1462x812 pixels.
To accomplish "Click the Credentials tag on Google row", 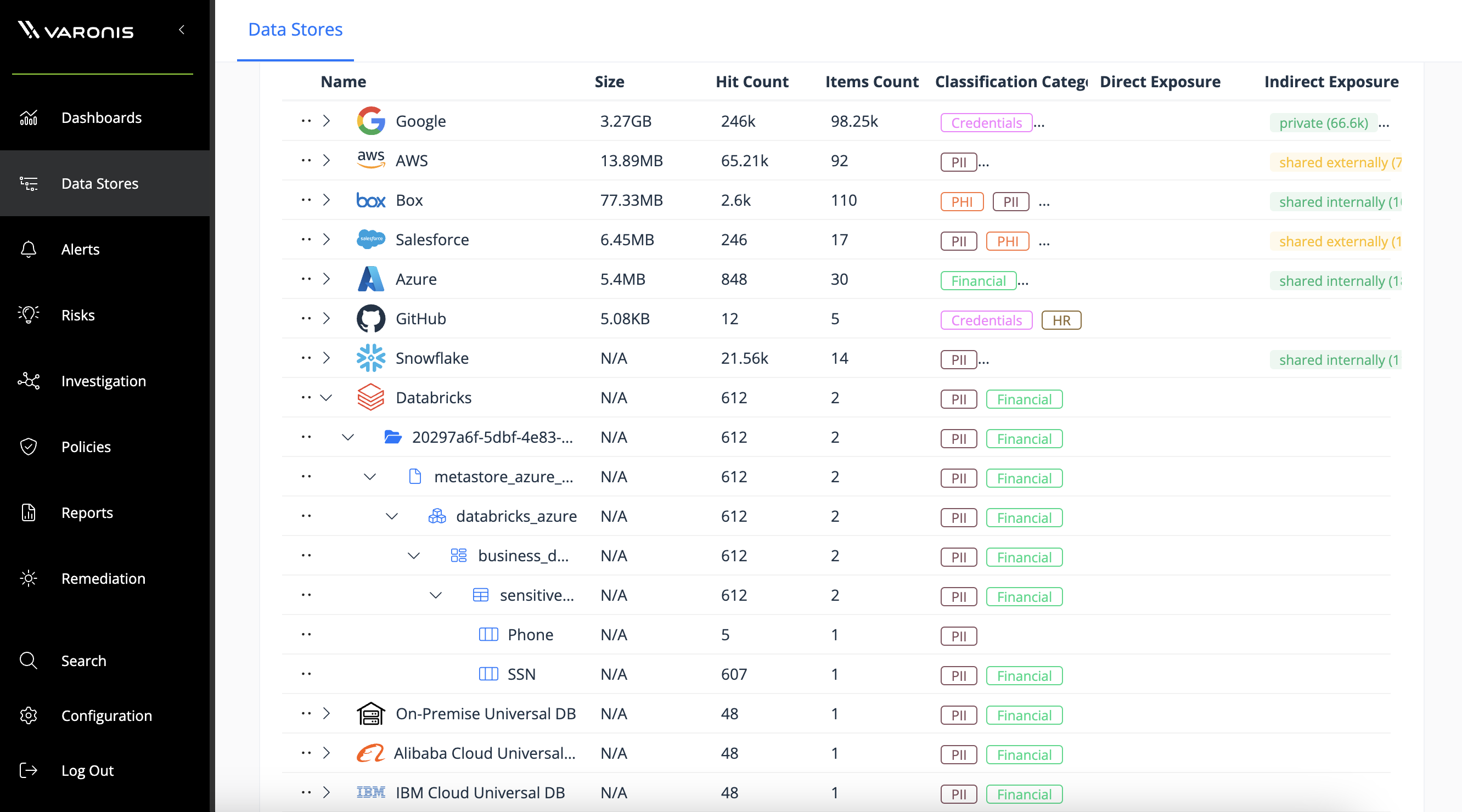I will [986, 122].
